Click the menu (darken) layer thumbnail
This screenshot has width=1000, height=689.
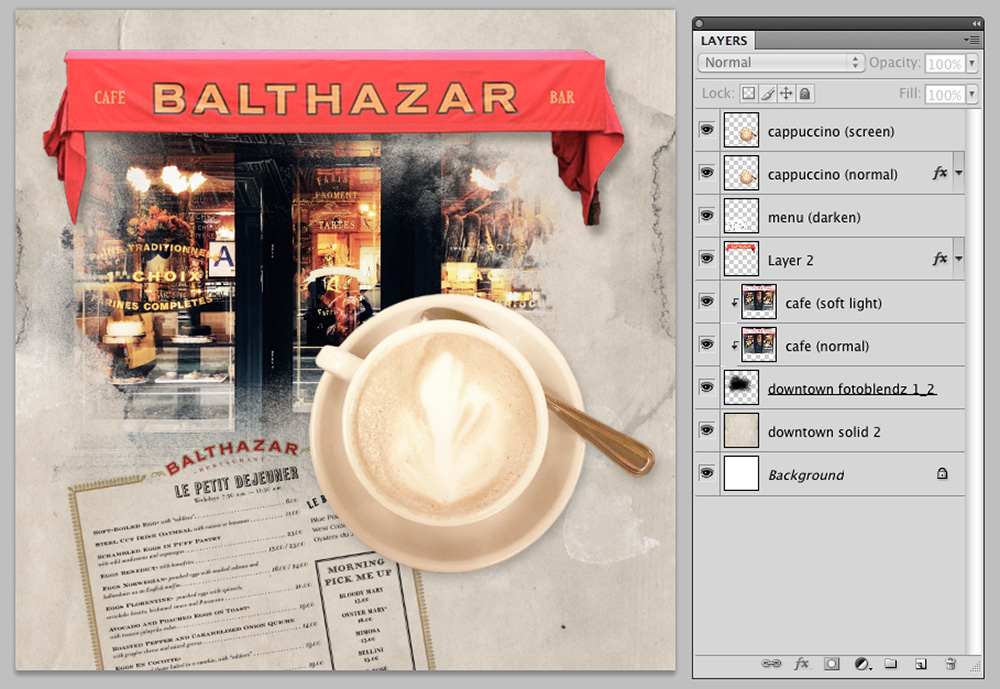coord(741,216)
